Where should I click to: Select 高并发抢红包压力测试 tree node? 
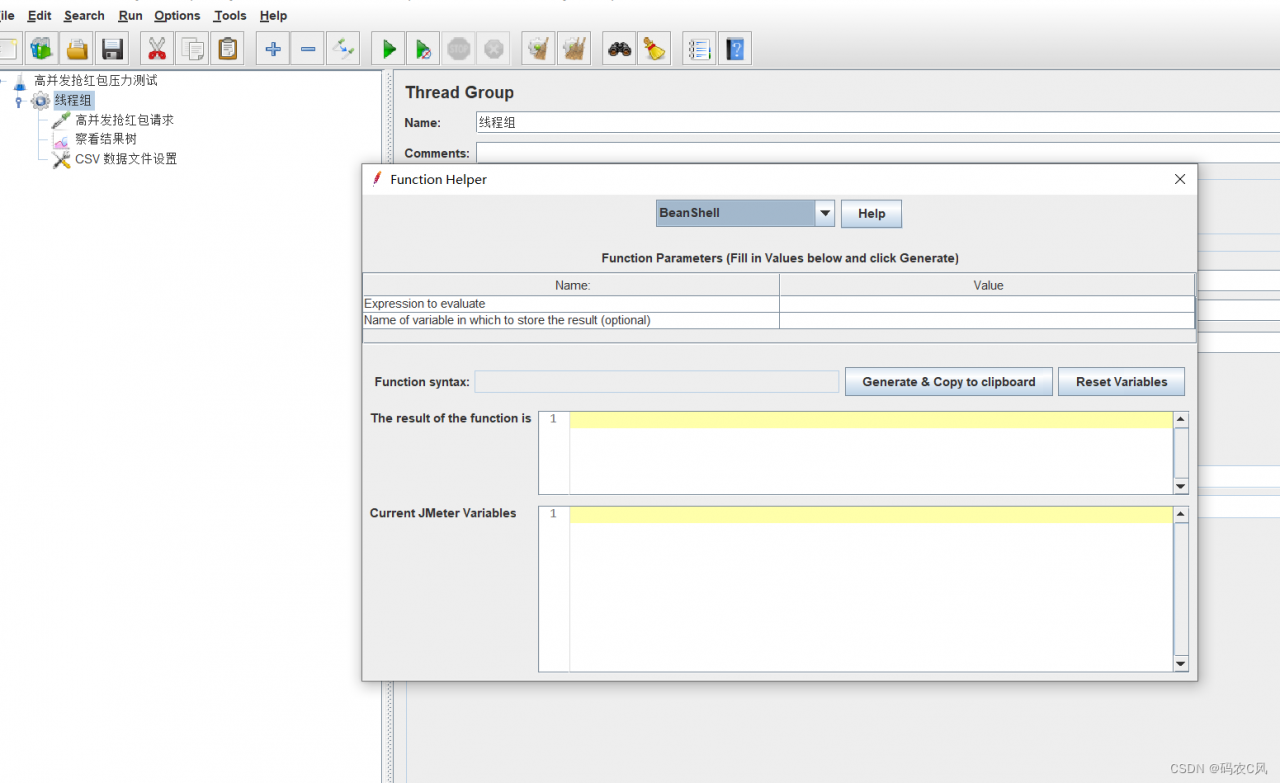[95, 81]
